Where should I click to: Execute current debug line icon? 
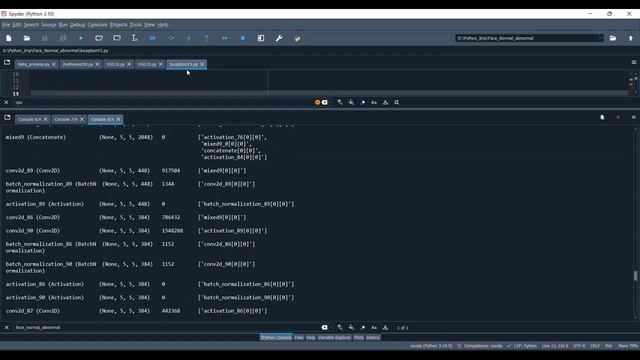click(x=171, y=38)
